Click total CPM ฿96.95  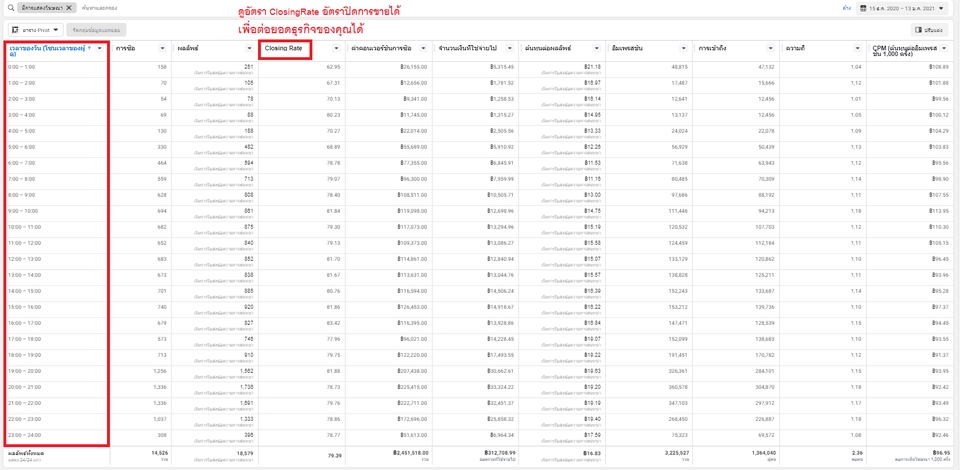pos(942,453)
